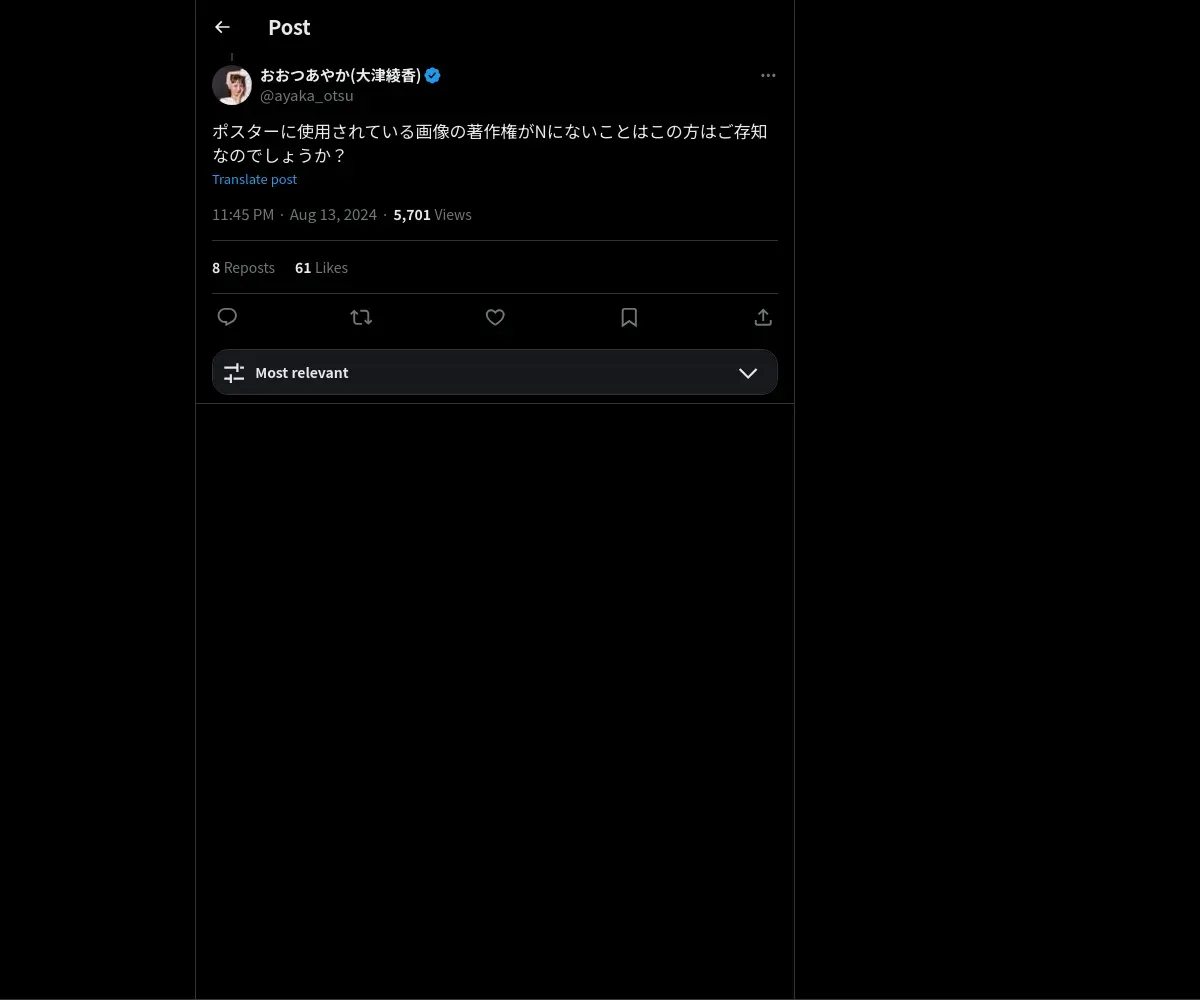Open the reply icon under the post
Viewport: 1200px width, 1000px height.
point(227,317)
